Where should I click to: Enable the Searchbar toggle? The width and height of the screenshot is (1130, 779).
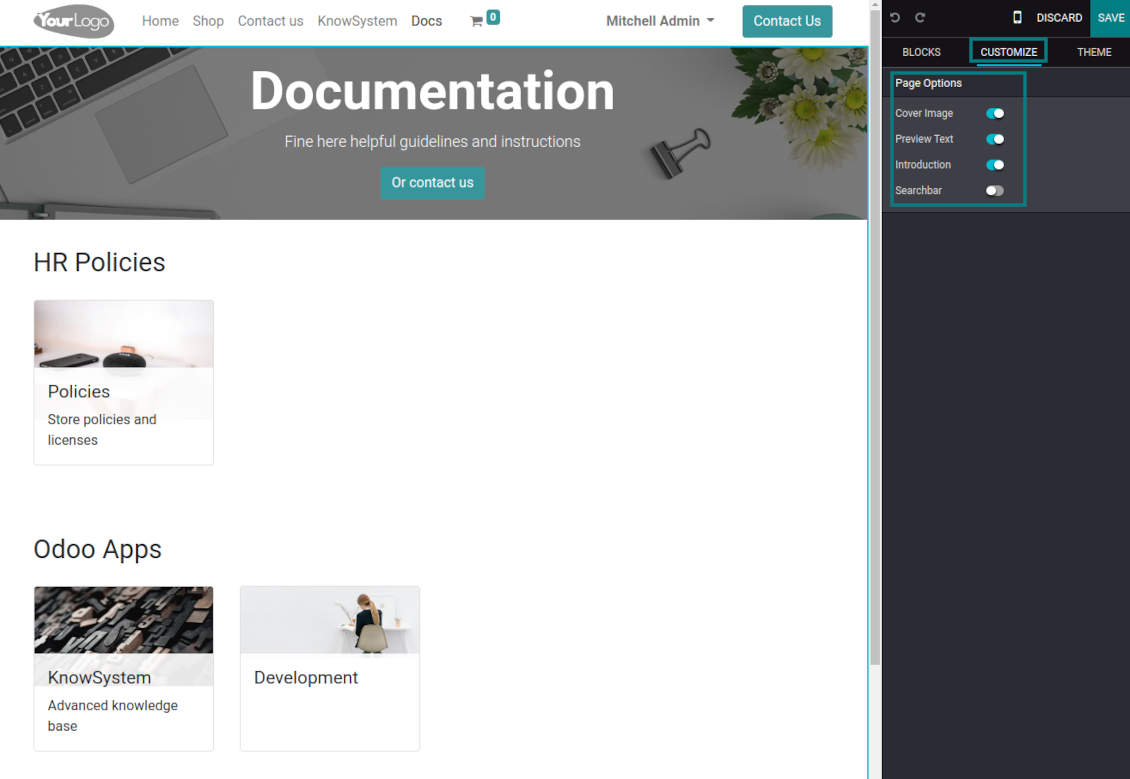(995, 191)
